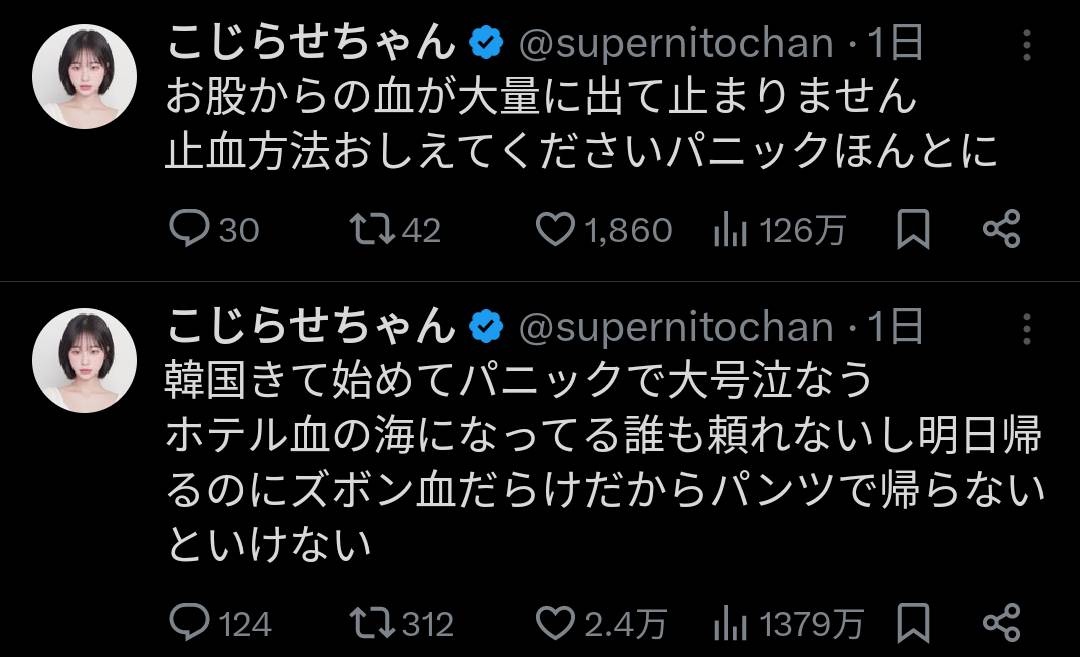Reply to the first tweet with 30 replies

tap(187, 230)
